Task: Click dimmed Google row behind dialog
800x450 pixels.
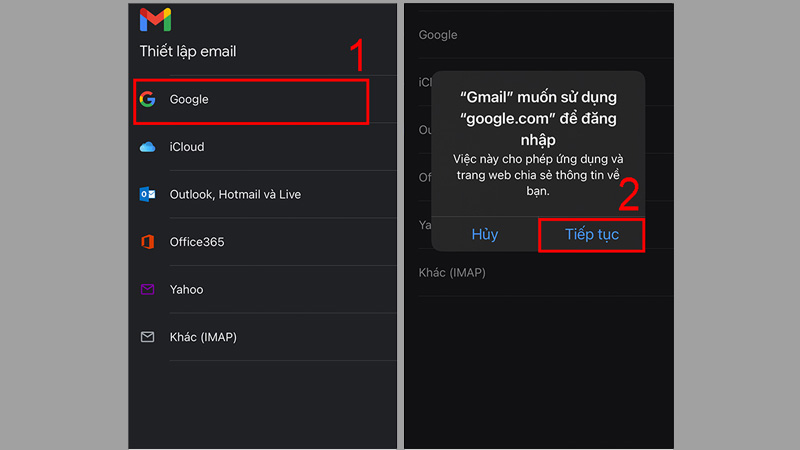Action: [539, 35]
